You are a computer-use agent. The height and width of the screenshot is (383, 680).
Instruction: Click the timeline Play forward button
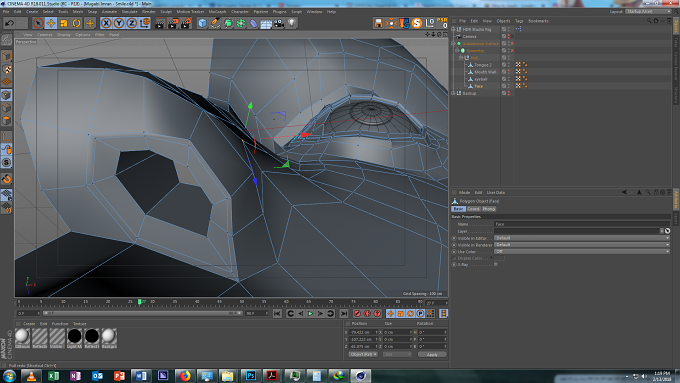coord(311,313)
